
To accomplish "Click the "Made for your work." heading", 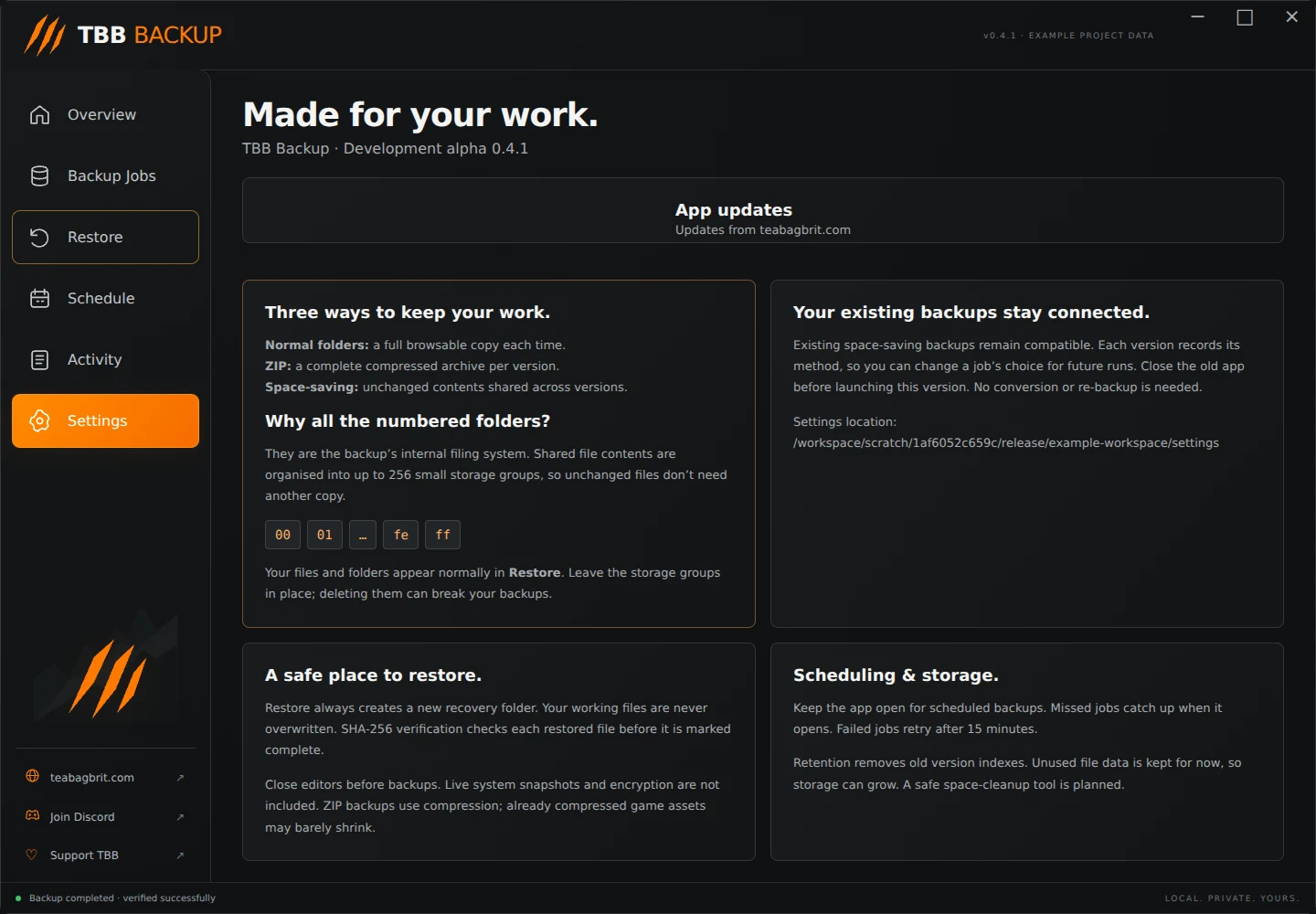I will (420, 115).
